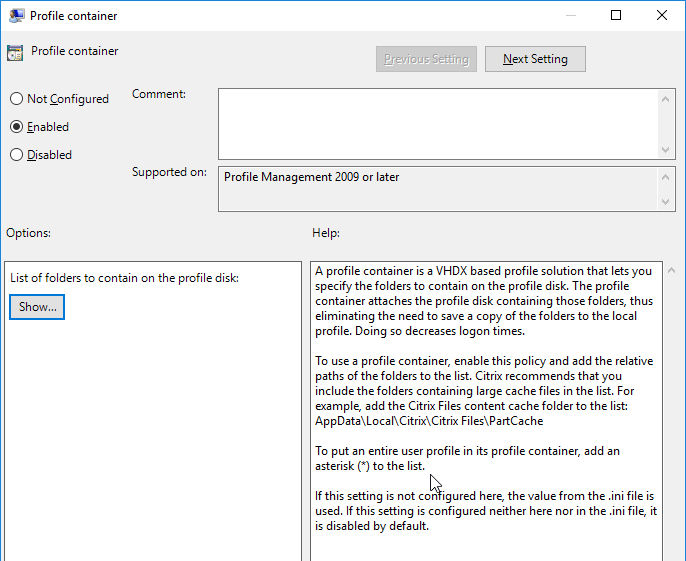Click the Help description text area
The image size is (686, 561).
(486, 411)
